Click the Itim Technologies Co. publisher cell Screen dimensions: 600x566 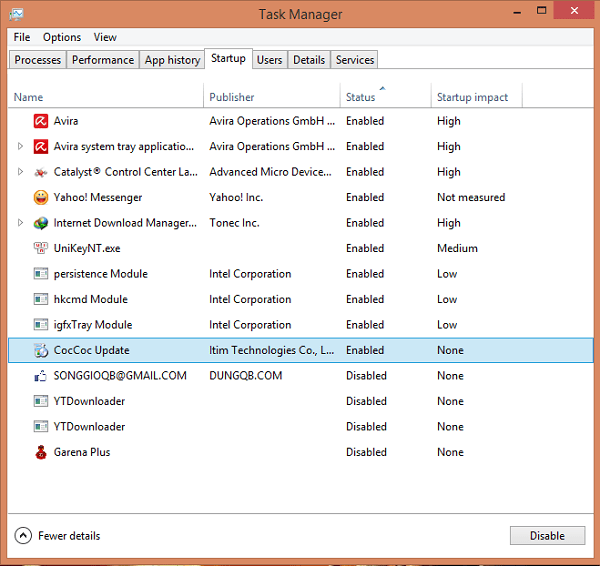tap(271, 350)
